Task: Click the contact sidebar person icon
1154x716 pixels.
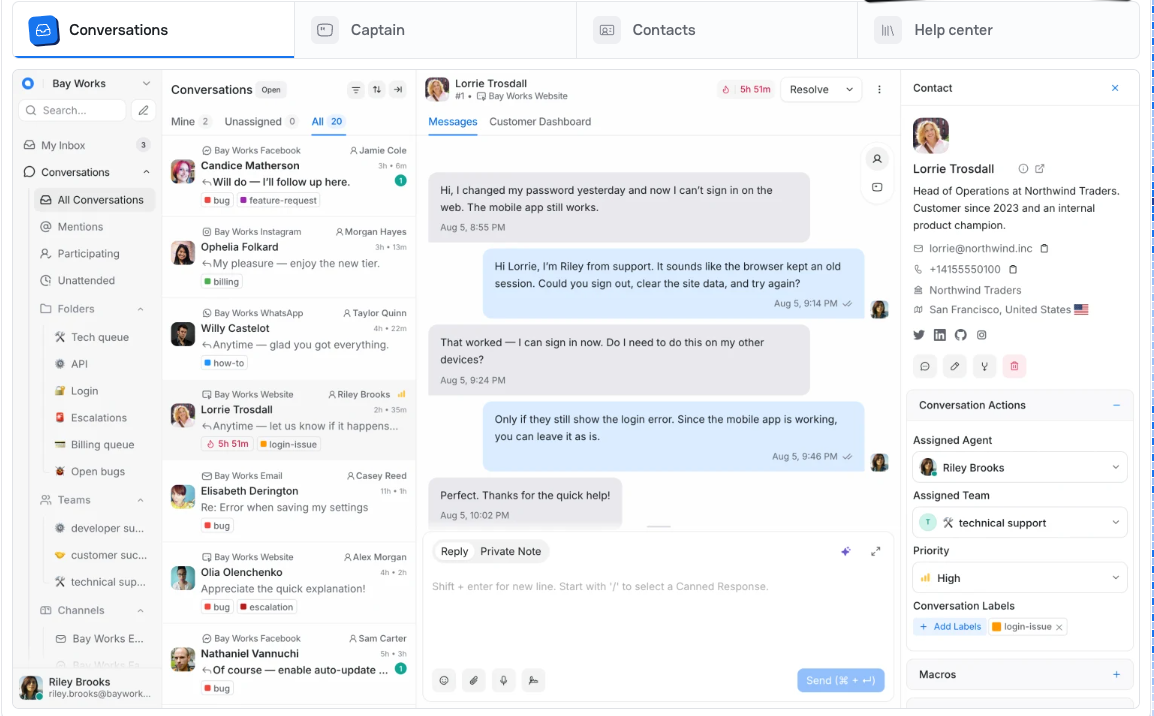Action: click(x=877, y=159)
